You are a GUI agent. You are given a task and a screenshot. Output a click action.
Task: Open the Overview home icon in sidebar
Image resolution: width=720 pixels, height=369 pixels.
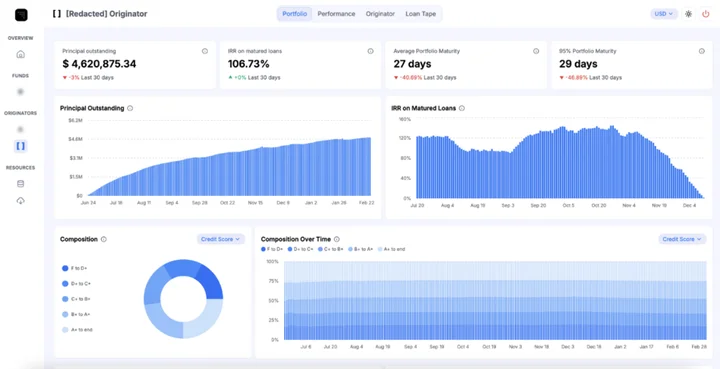(x=20, y=55)
